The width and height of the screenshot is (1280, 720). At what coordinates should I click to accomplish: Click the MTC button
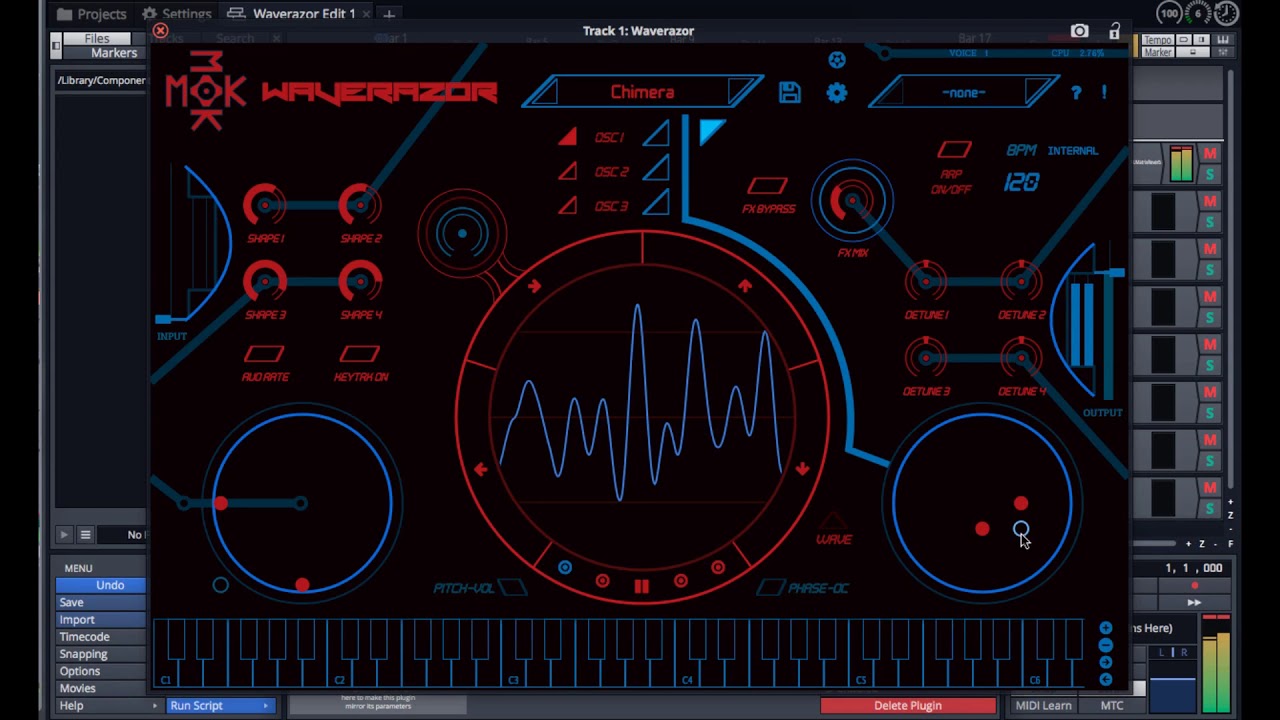1112,705
